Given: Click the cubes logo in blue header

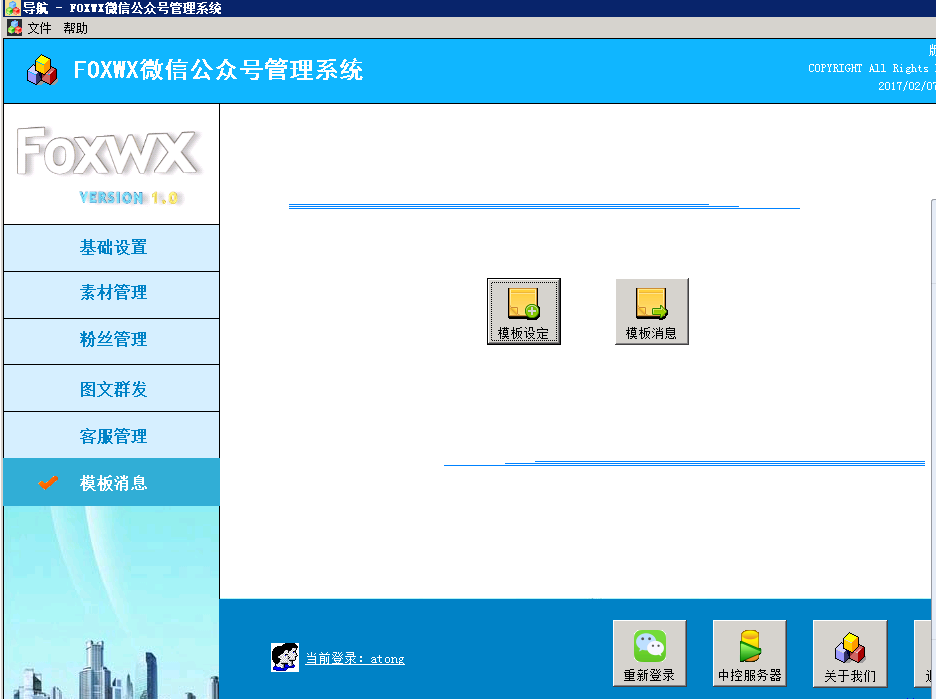Looking at the screenshot, I should tap(42, 70).
